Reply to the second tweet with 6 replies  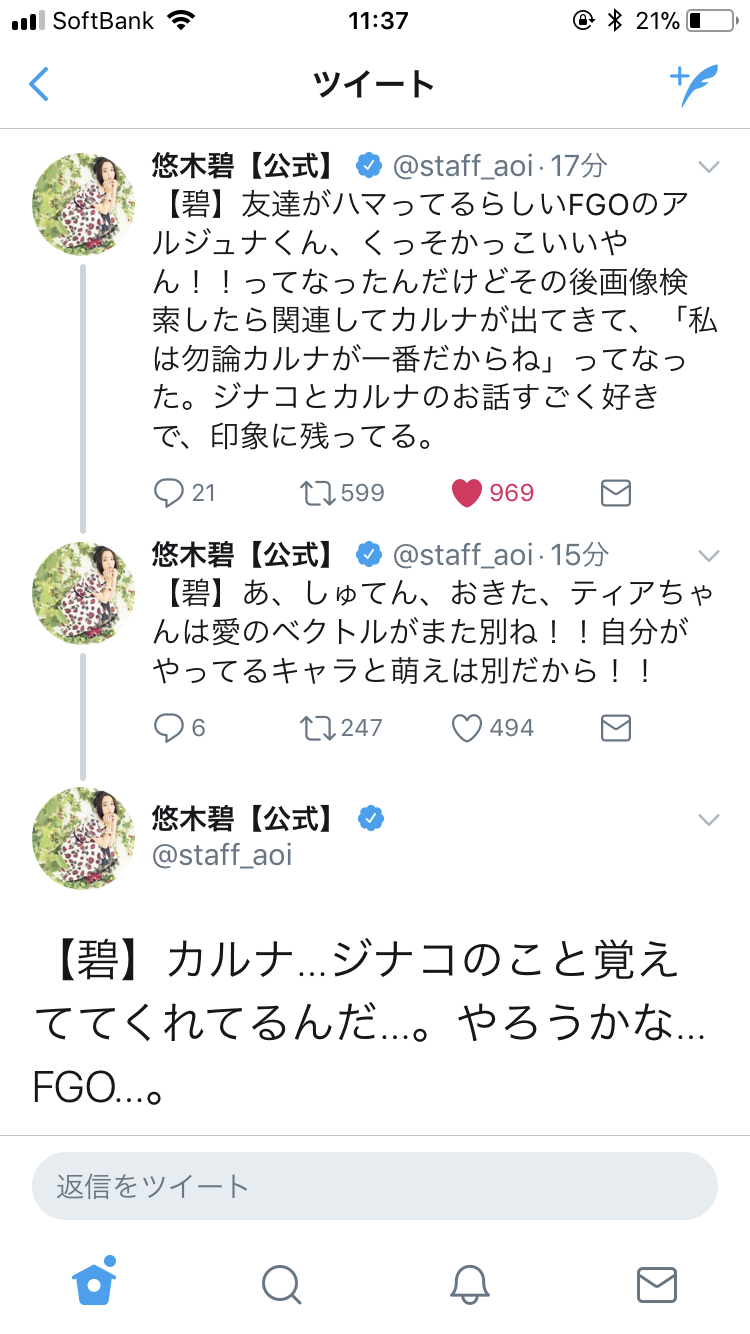click(x=169, y=728)
